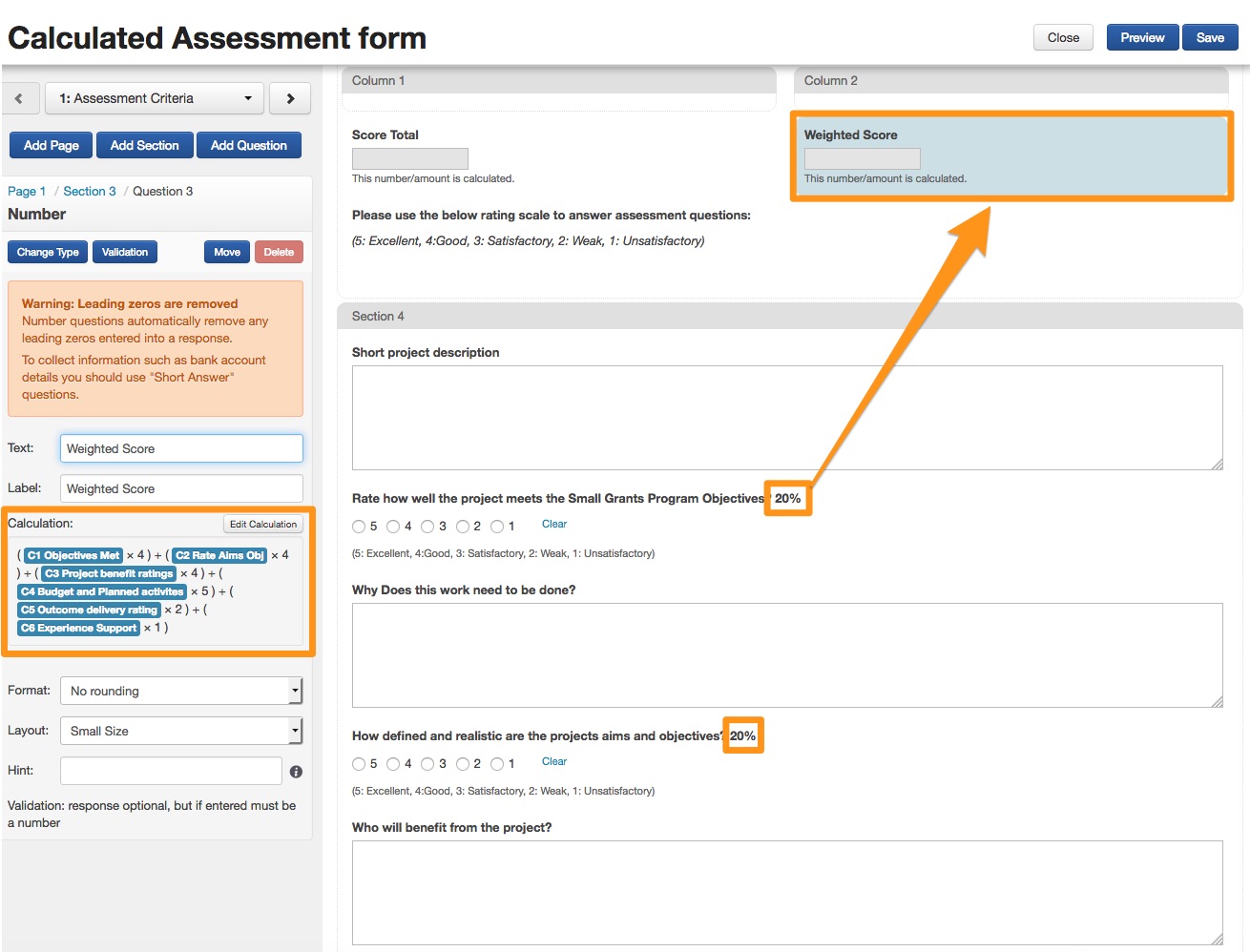Image resolution: width=1250 pixels, height=952 pixels.
Task: Click the C5 Outcome delivery rating tag
Action: point(89,610)
